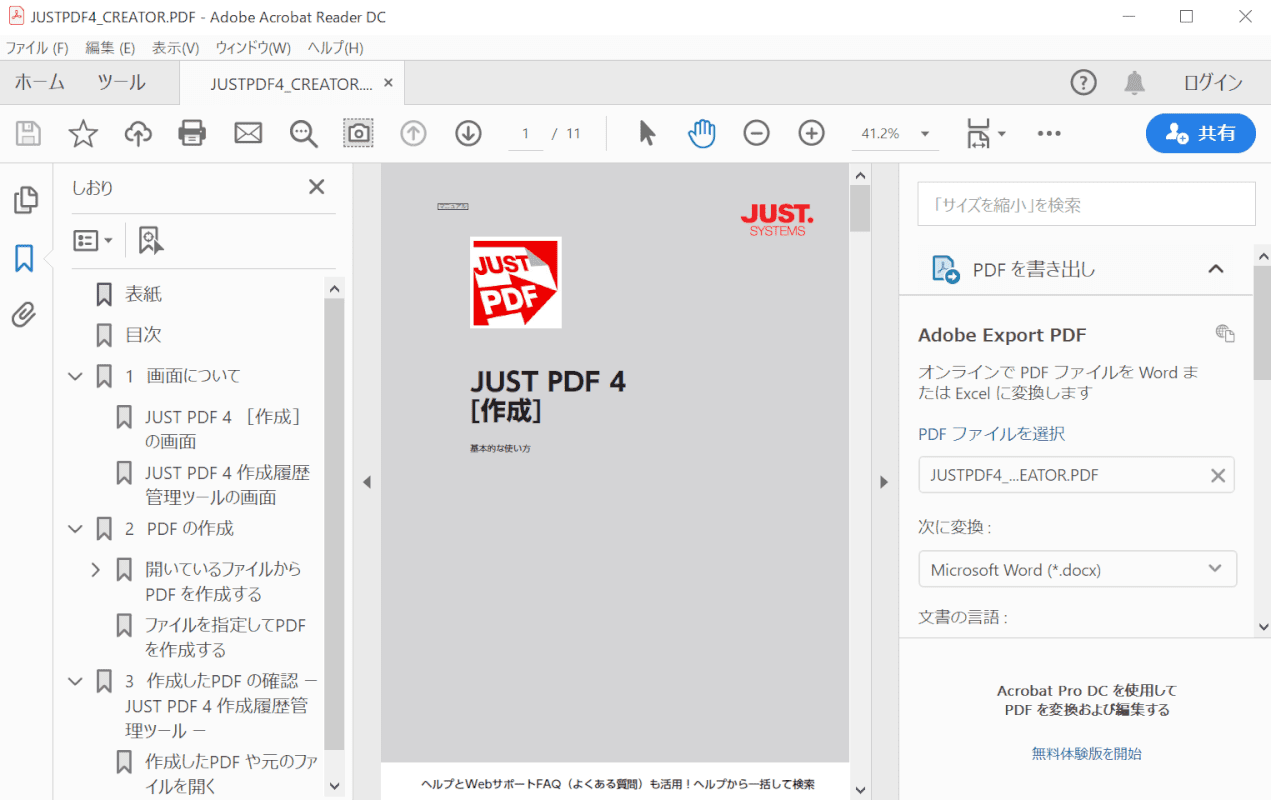Open bookmark options menu
Viewport: 1271px width, 800px height.
click(x=93, y=240)
